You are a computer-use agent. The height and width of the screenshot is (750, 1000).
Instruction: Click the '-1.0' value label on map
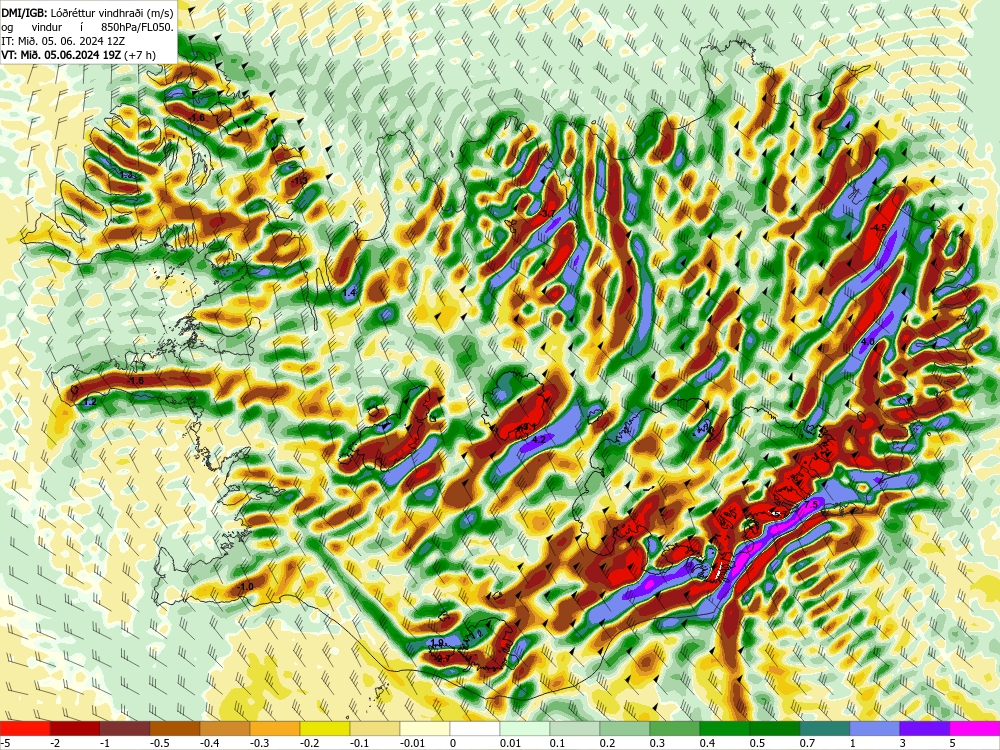click(245, 586)
